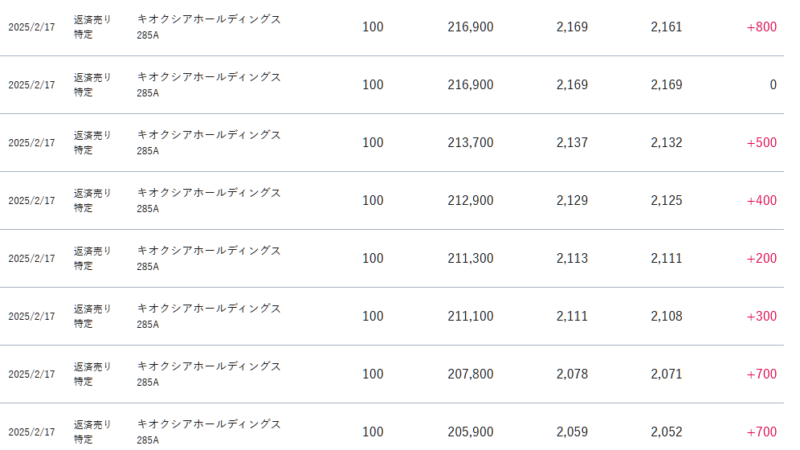This screenshot has height=450, width=800.
Task: Open キオクシアホールディングス in the +800 row
Action: tap(208, 20)
